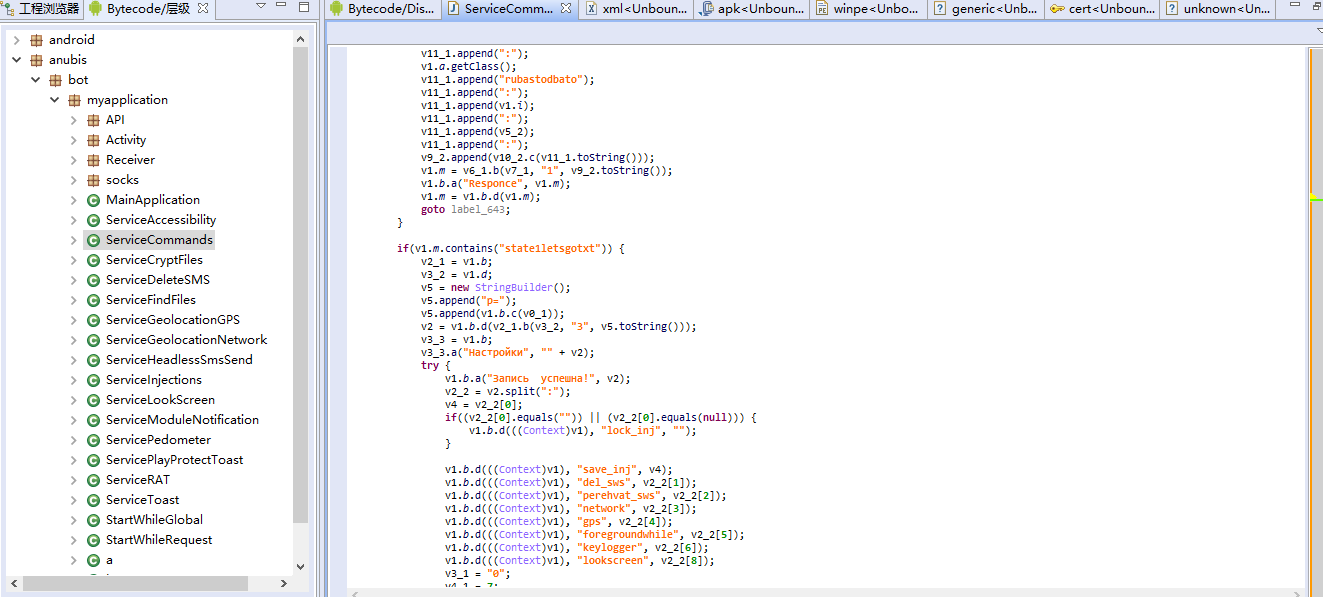1323x597 pixels.
Task: Click the ServiceGeolocationGPS class icon
Action: pyautogui.click(x=94, y=320)
